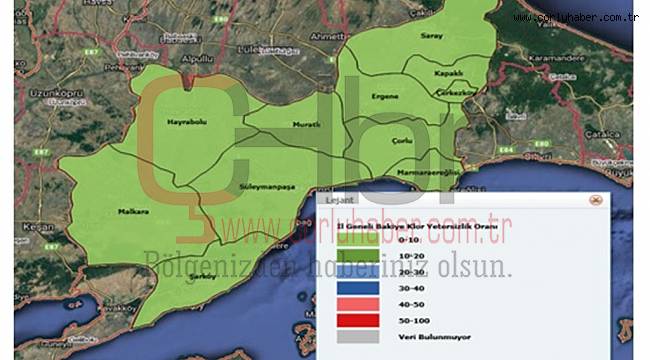Viewport: 650px width, 360px height.
Task: Click the Lejant panel title
Action: (x=340, y=200)
